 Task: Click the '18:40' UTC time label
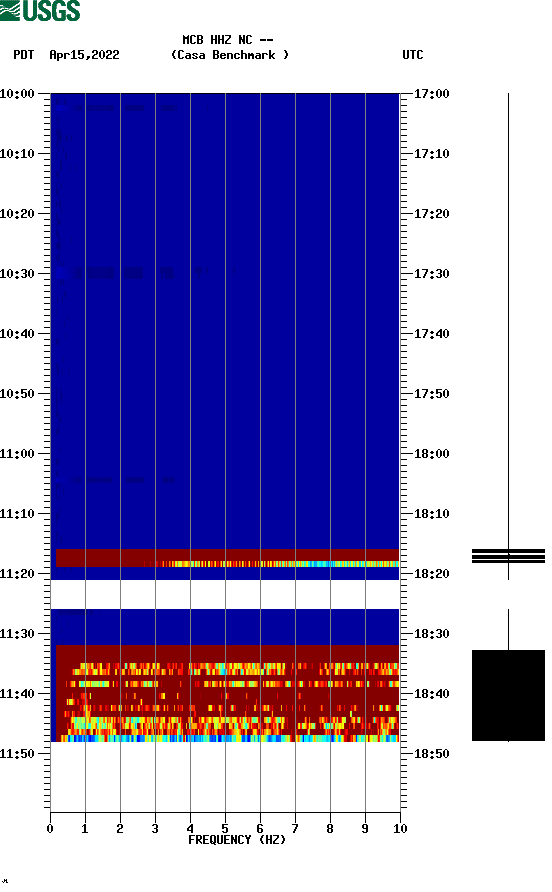(x=431, y=693)
